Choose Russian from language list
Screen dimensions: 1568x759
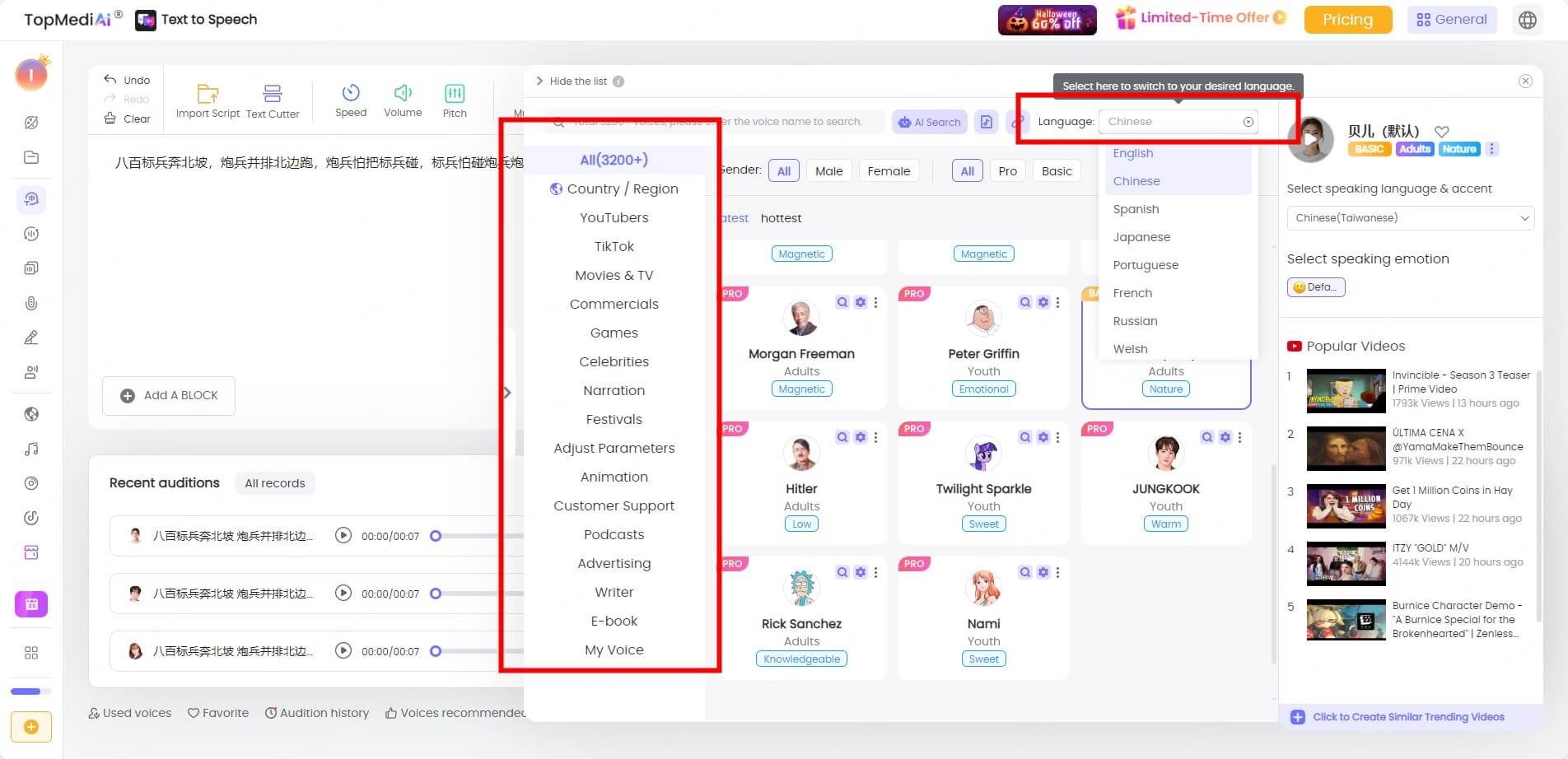(1178, 321)
